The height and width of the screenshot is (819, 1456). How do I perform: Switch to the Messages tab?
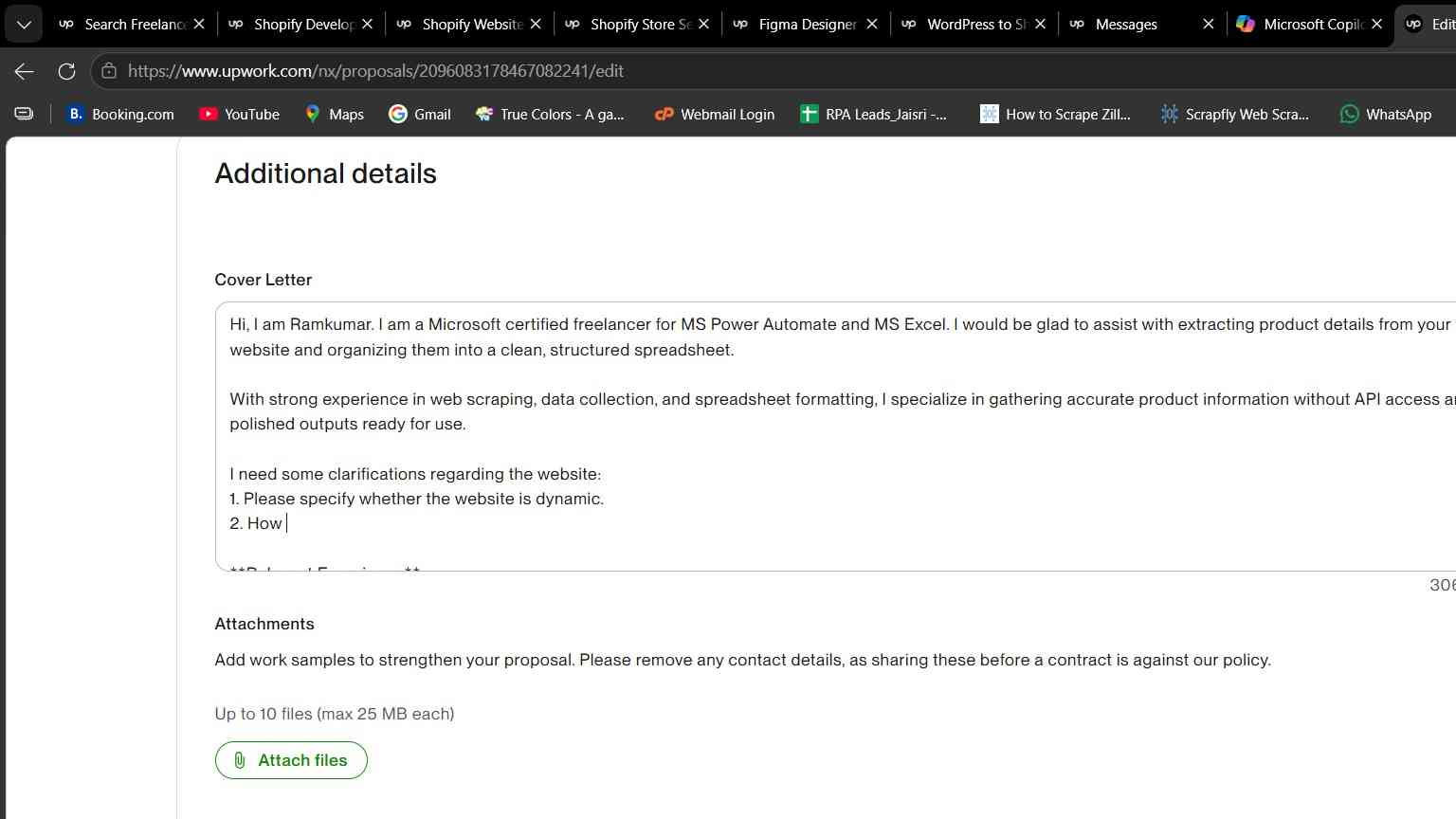[1125, 24]
